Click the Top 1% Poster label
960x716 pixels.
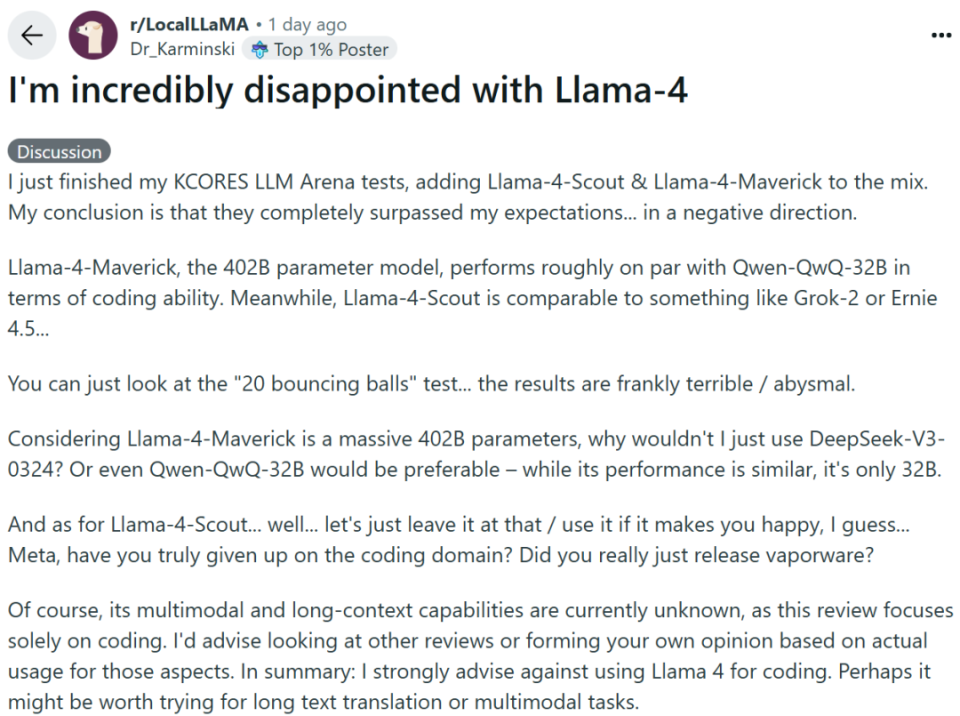pos(332,49)
